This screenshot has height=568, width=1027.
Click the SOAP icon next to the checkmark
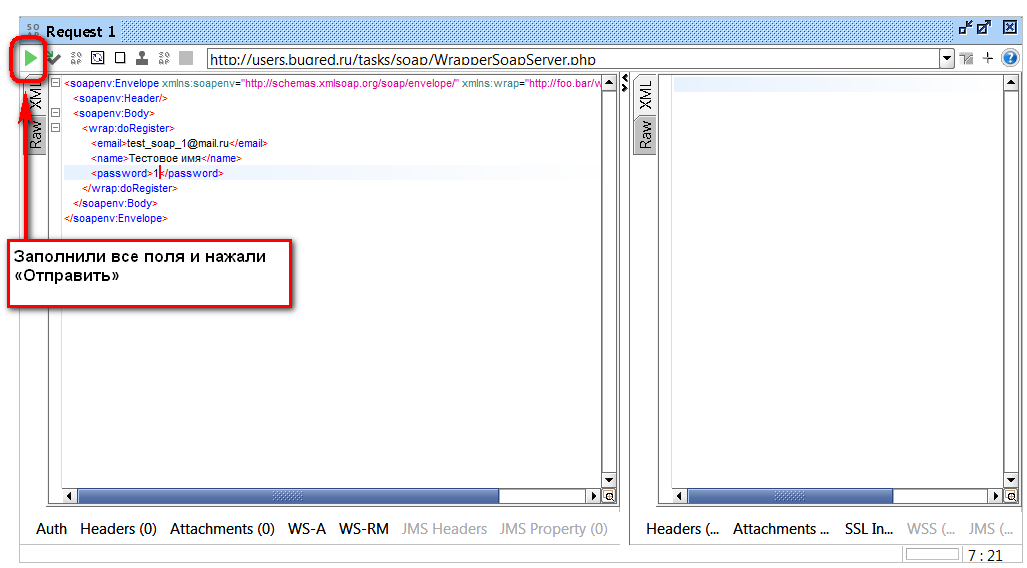[x=76, y=59]
